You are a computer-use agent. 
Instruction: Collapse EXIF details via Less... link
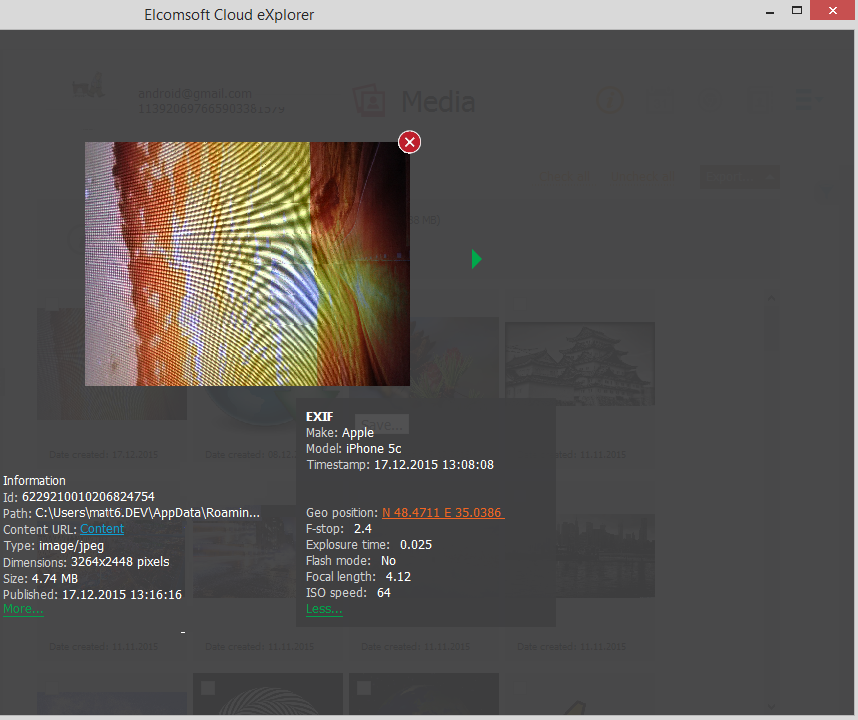tap(324, 609)
